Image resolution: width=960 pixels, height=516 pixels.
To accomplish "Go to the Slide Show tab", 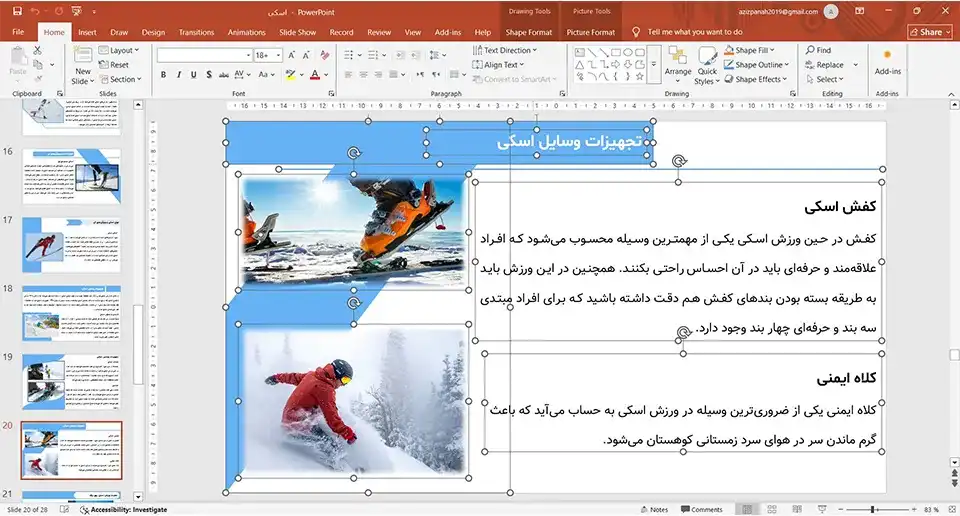I will coord(298,32).
